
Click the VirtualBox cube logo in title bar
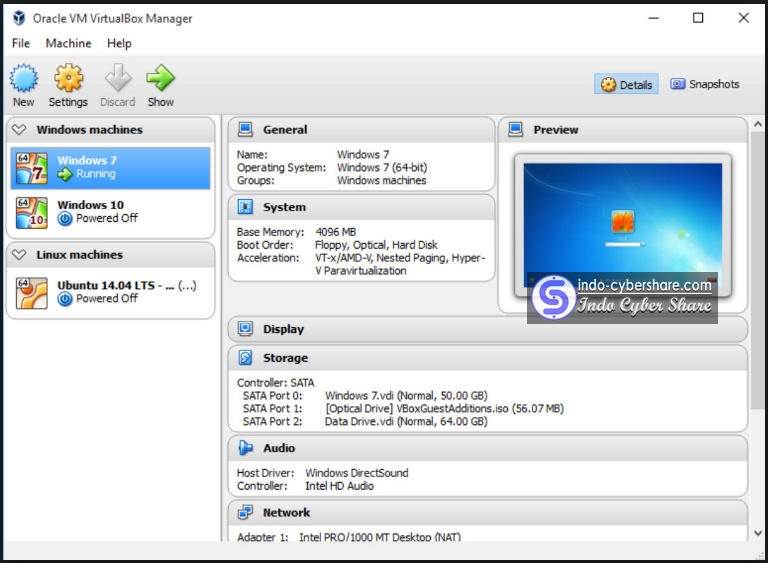pyautogui.click(x=19, y=18)
